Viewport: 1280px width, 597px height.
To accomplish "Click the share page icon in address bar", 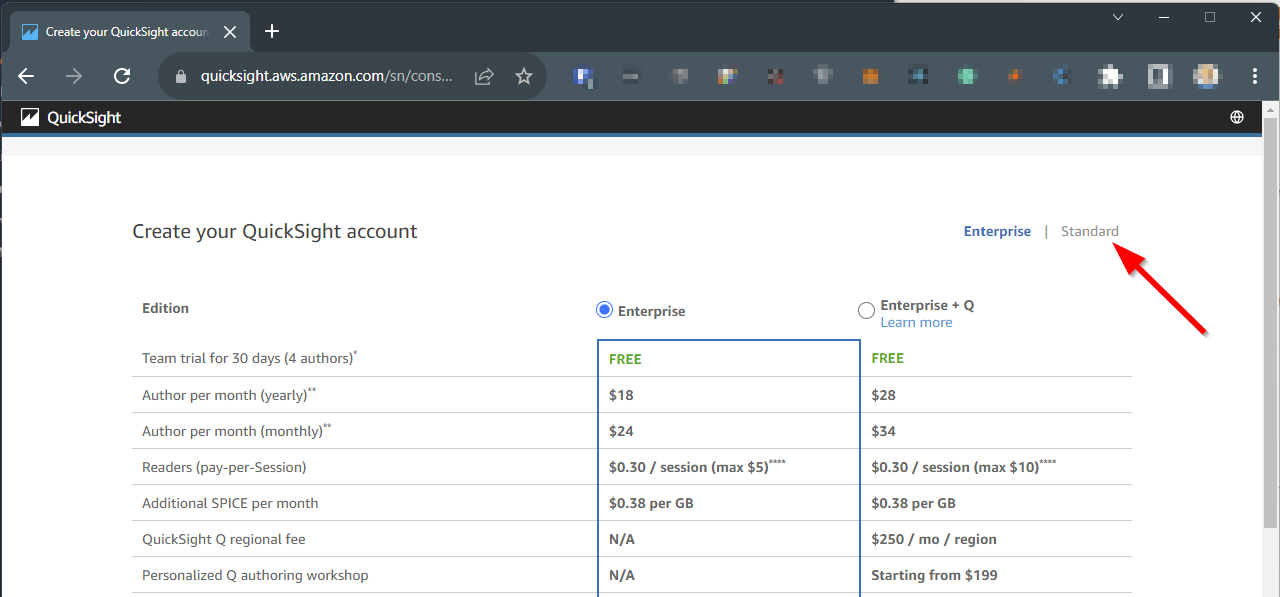I will pyautogui.click(x=484, y=76).
